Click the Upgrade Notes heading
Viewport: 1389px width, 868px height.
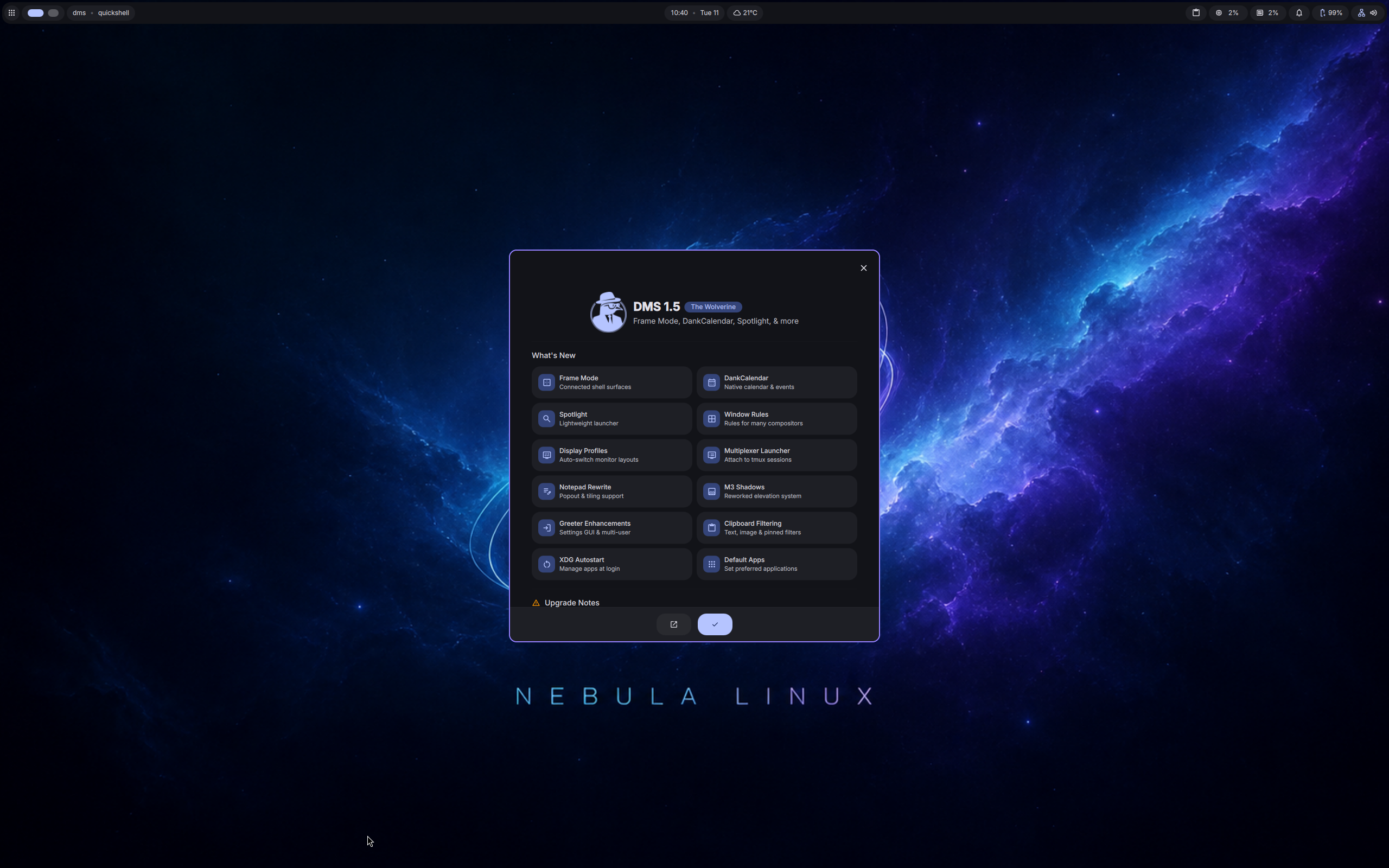[572, 602]
